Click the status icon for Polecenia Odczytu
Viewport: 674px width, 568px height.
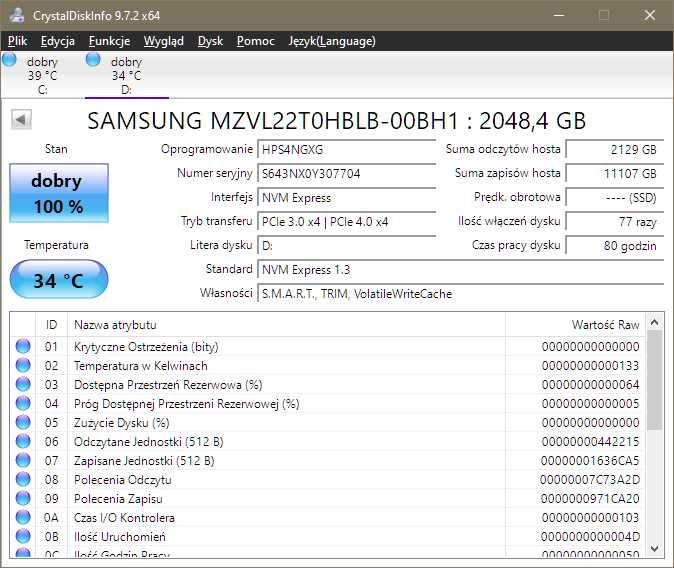[23, 479]
